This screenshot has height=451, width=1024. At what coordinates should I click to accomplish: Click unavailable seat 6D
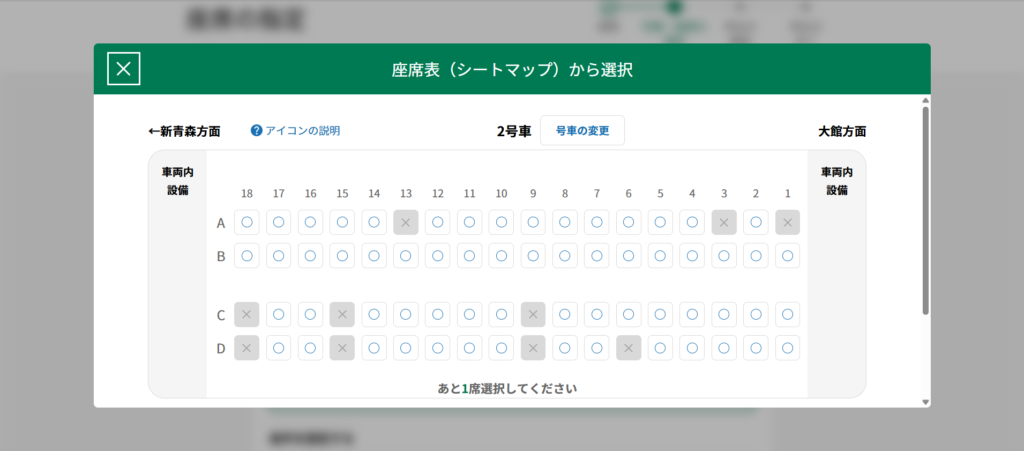click(x=628, y=348)
